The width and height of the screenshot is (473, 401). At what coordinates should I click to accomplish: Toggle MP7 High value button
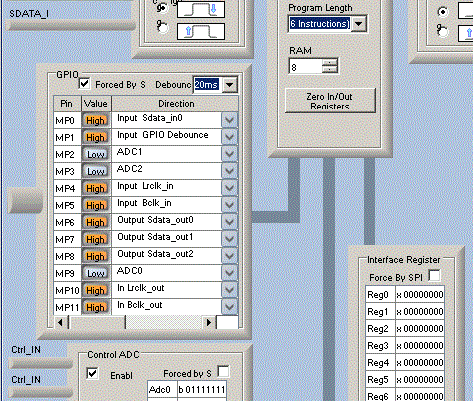coord(96,239)
